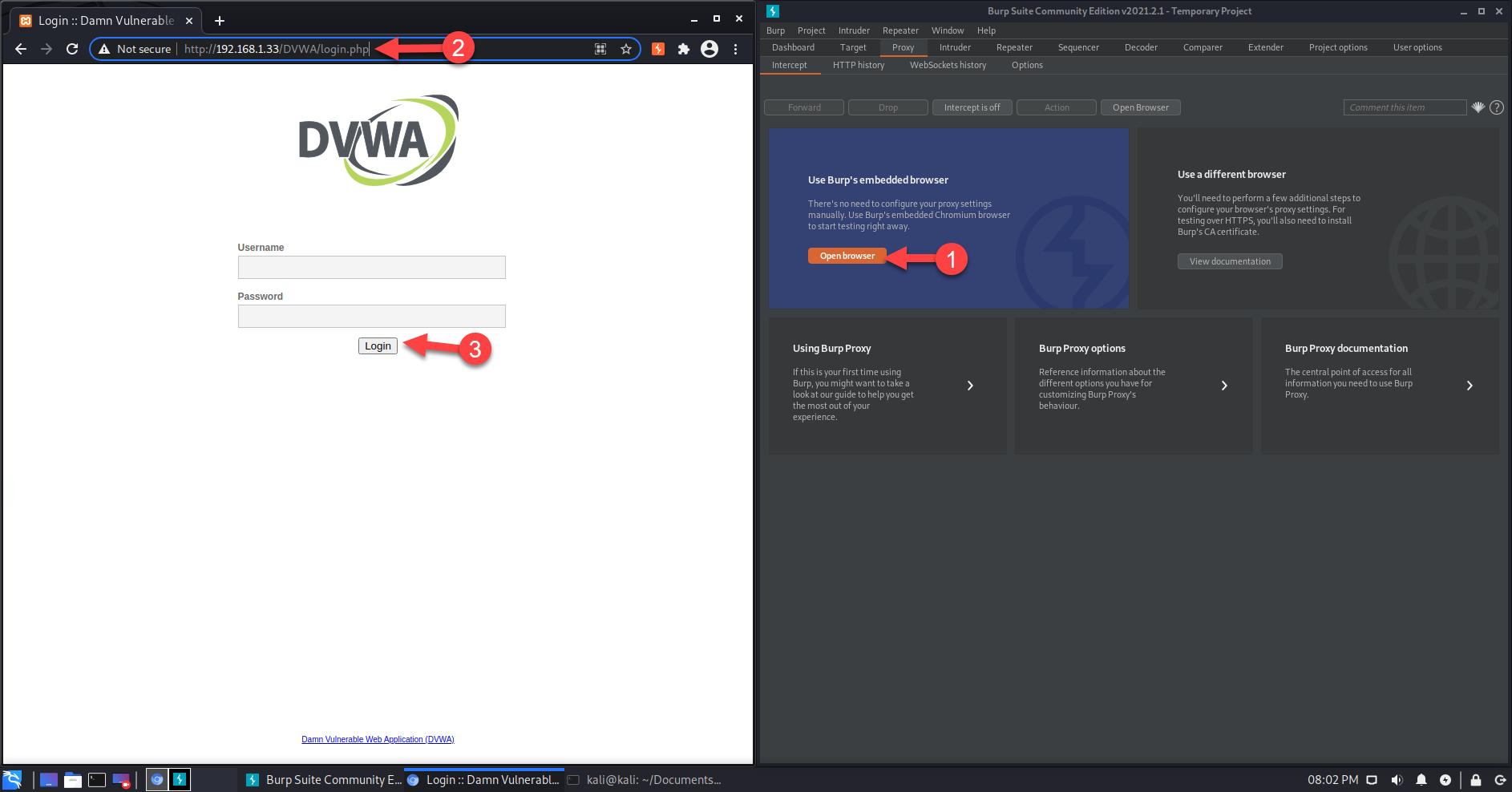
Task: Open the User options tab
Action: (1417, 47)
